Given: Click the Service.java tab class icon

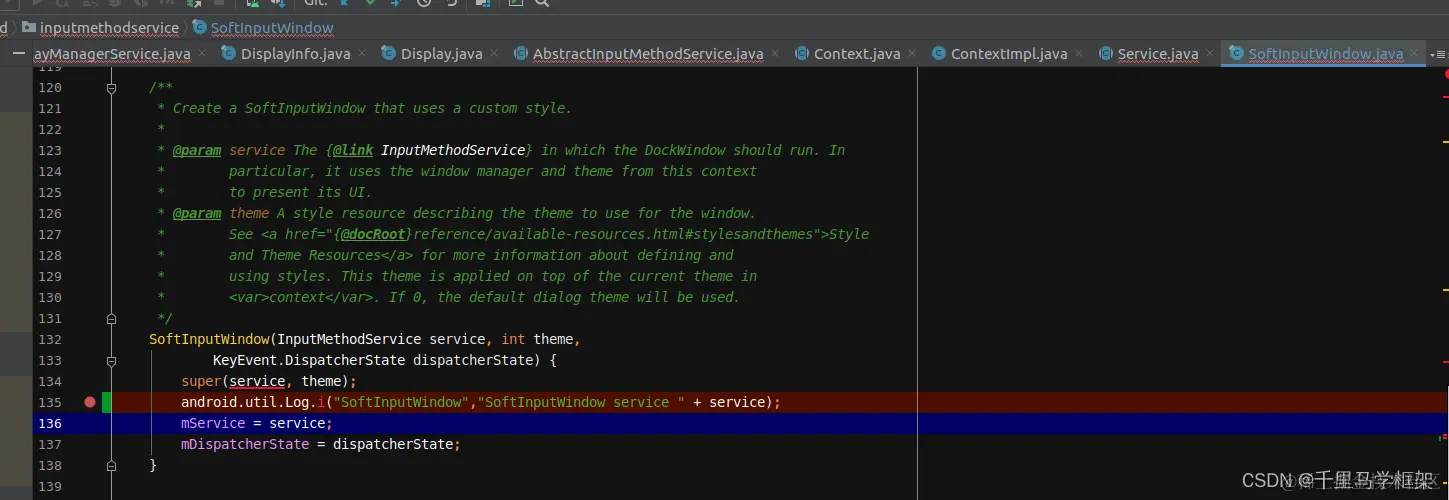Looking at the screenshot, I should [x=1105, y=54].
